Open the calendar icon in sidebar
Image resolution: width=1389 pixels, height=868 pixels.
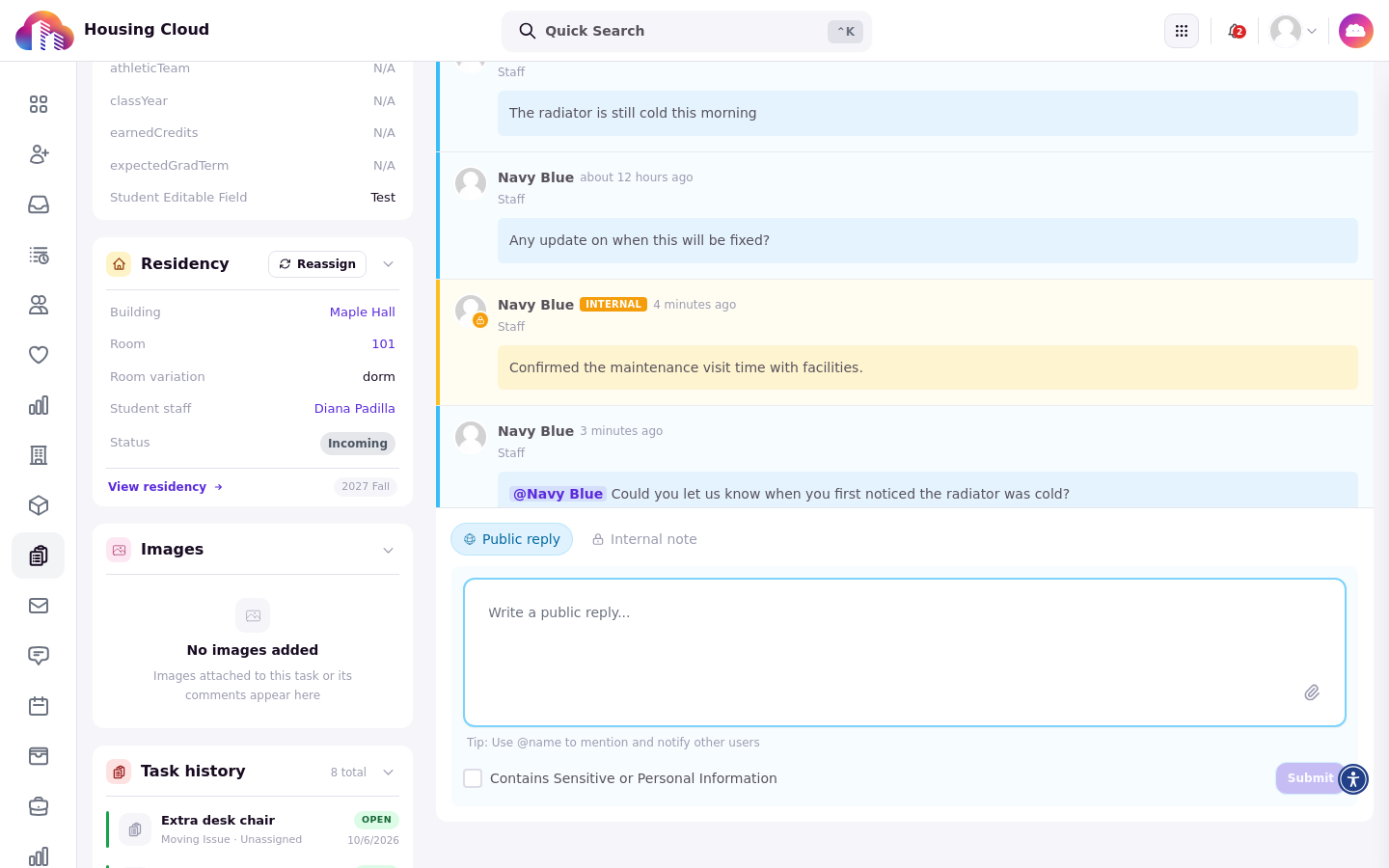click(39, 706)
